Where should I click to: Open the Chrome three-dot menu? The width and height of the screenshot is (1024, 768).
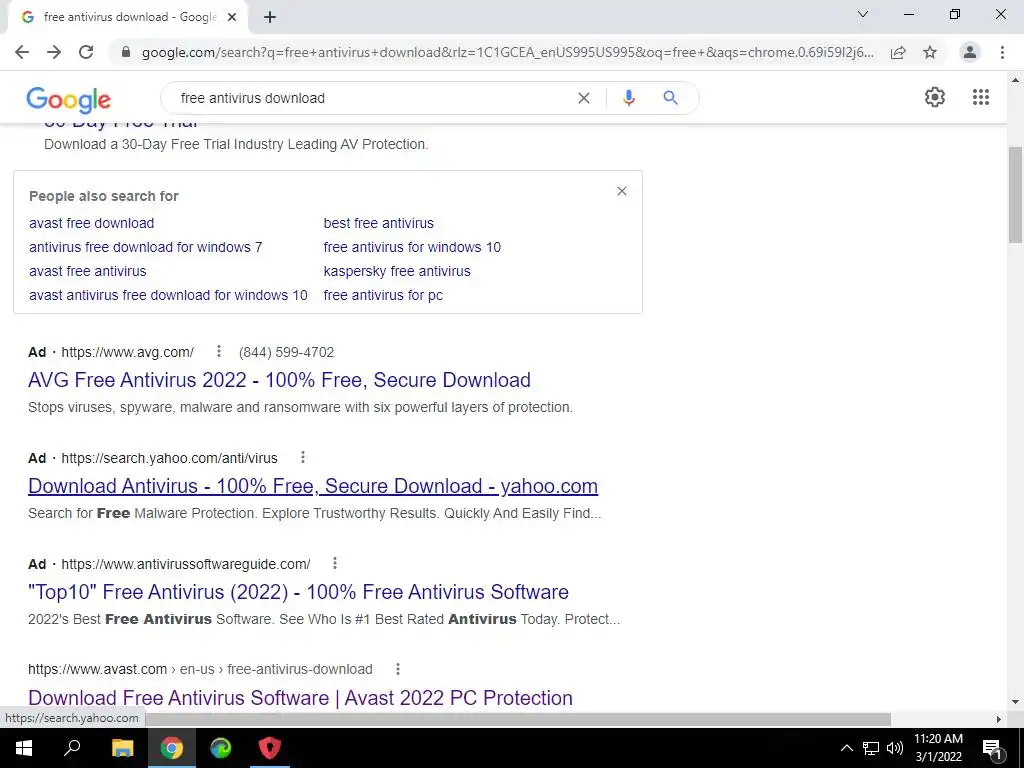click(1002, 52)
